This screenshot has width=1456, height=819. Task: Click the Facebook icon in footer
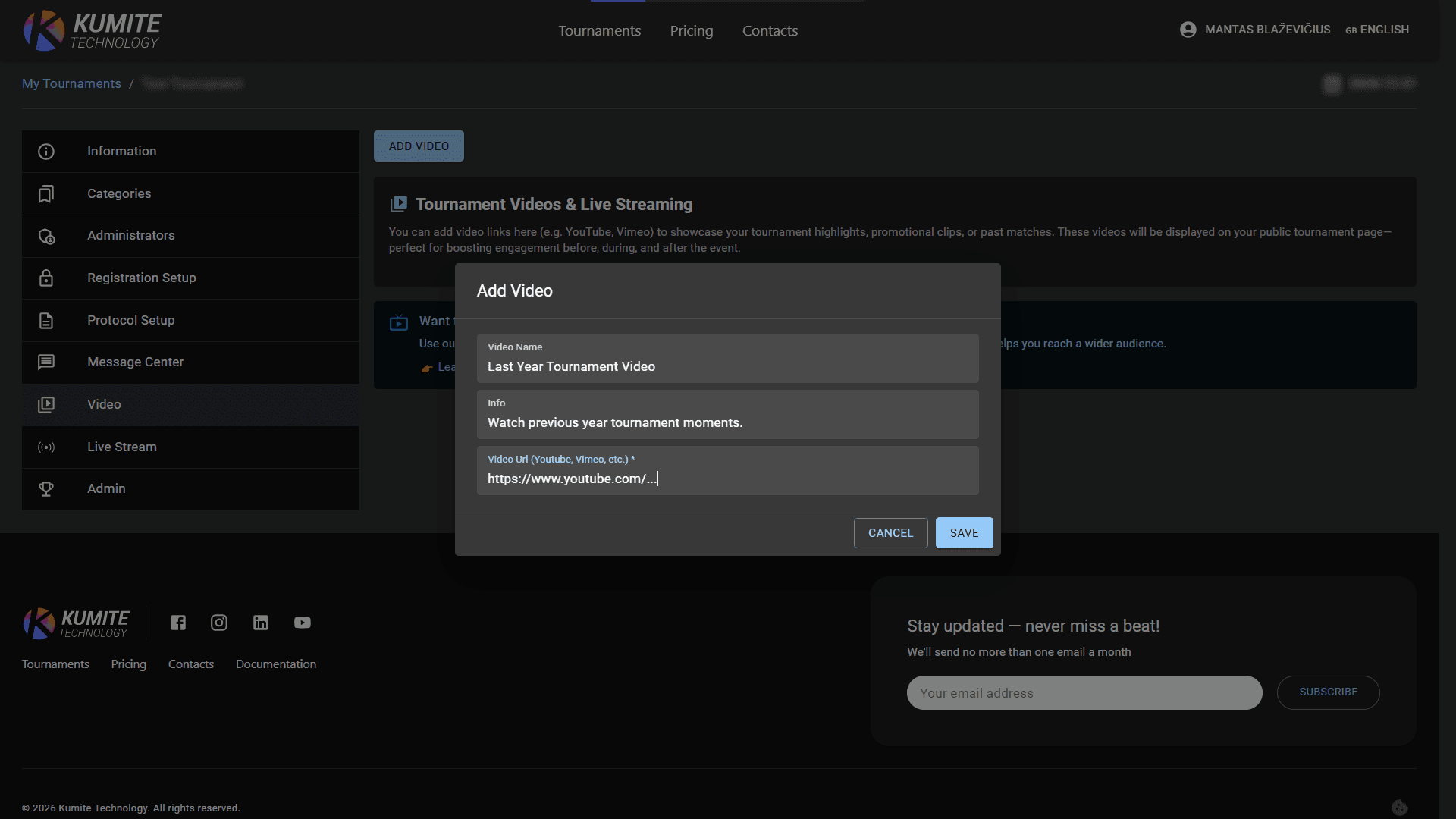click(x=178, y=623)
